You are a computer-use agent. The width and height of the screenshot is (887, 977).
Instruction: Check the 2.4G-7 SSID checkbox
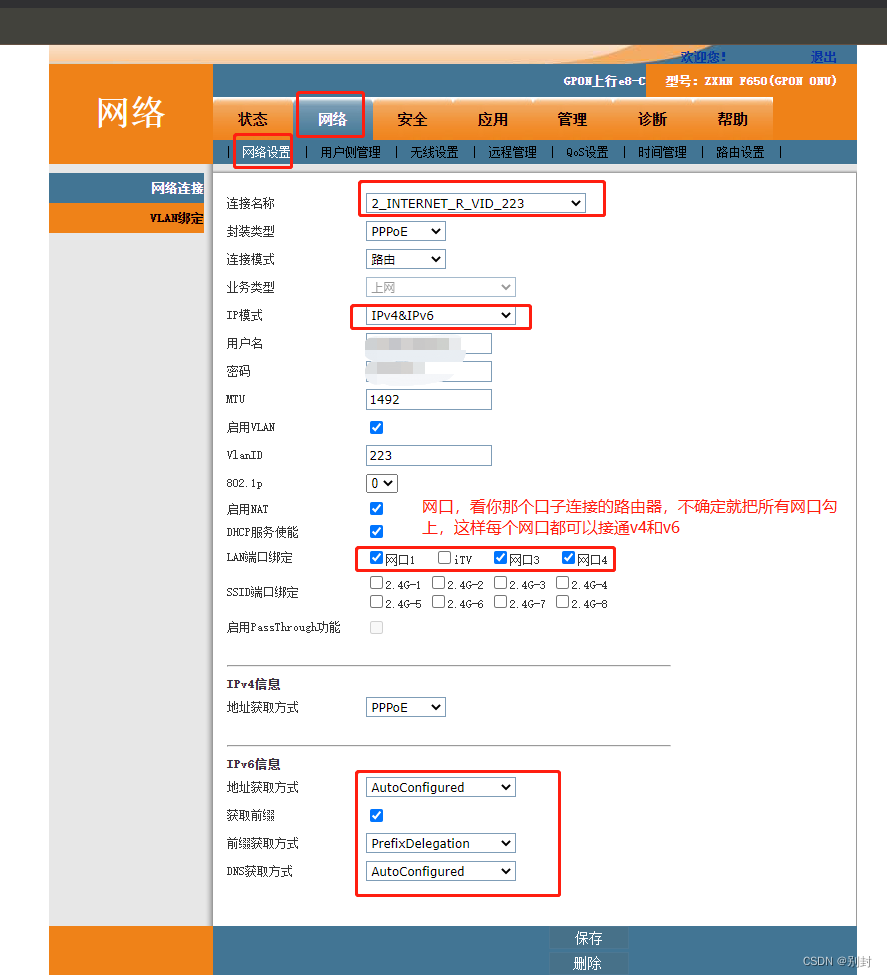tap(500, 601)
